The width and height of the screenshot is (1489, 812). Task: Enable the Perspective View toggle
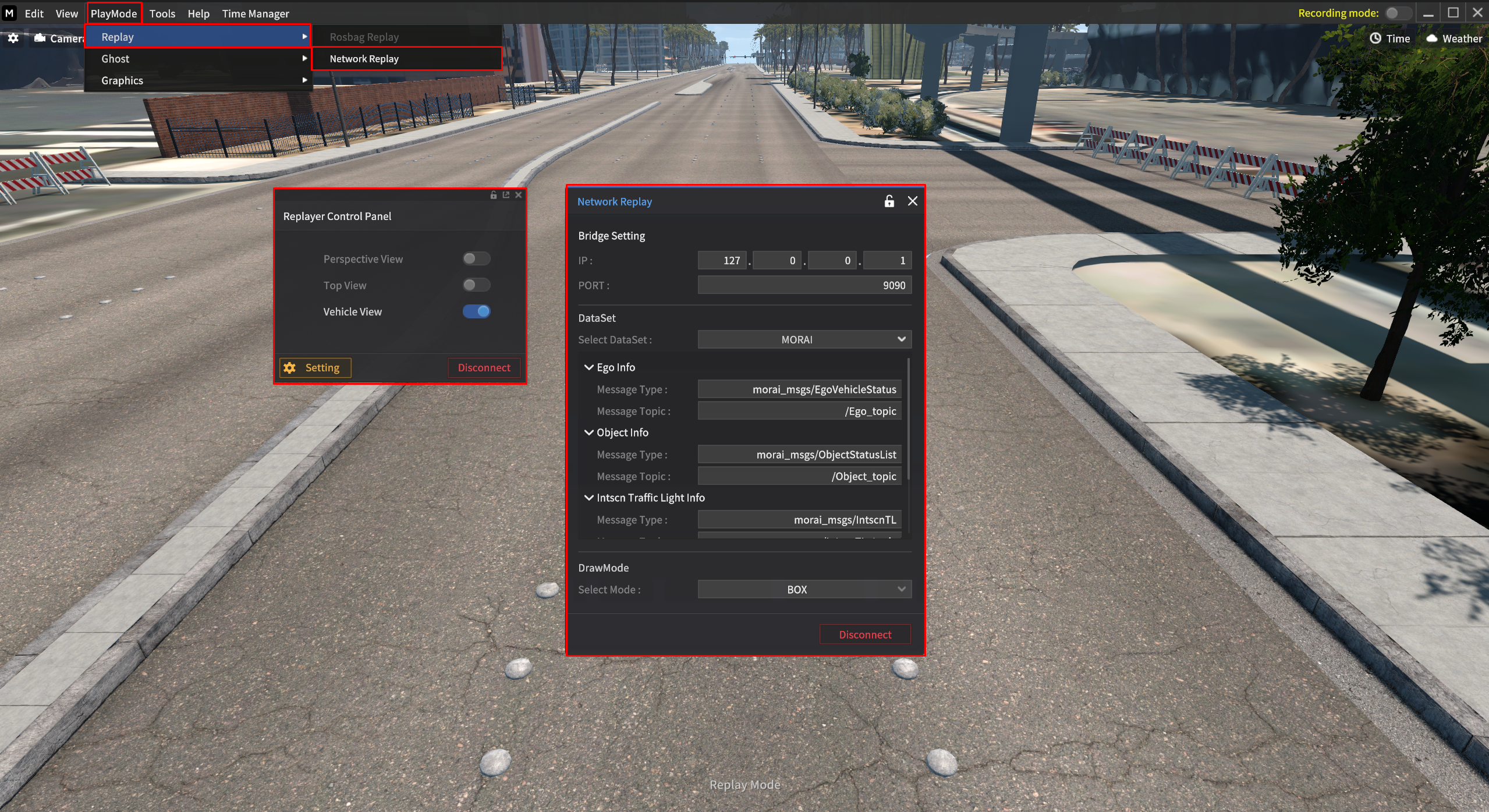(x=476, y=258)
